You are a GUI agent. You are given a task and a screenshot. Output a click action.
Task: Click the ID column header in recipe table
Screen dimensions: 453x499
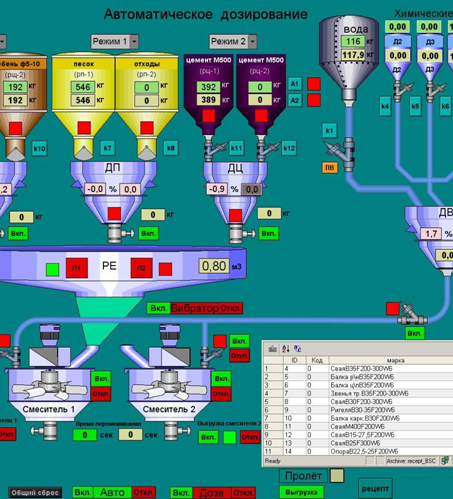click(294, 360)
